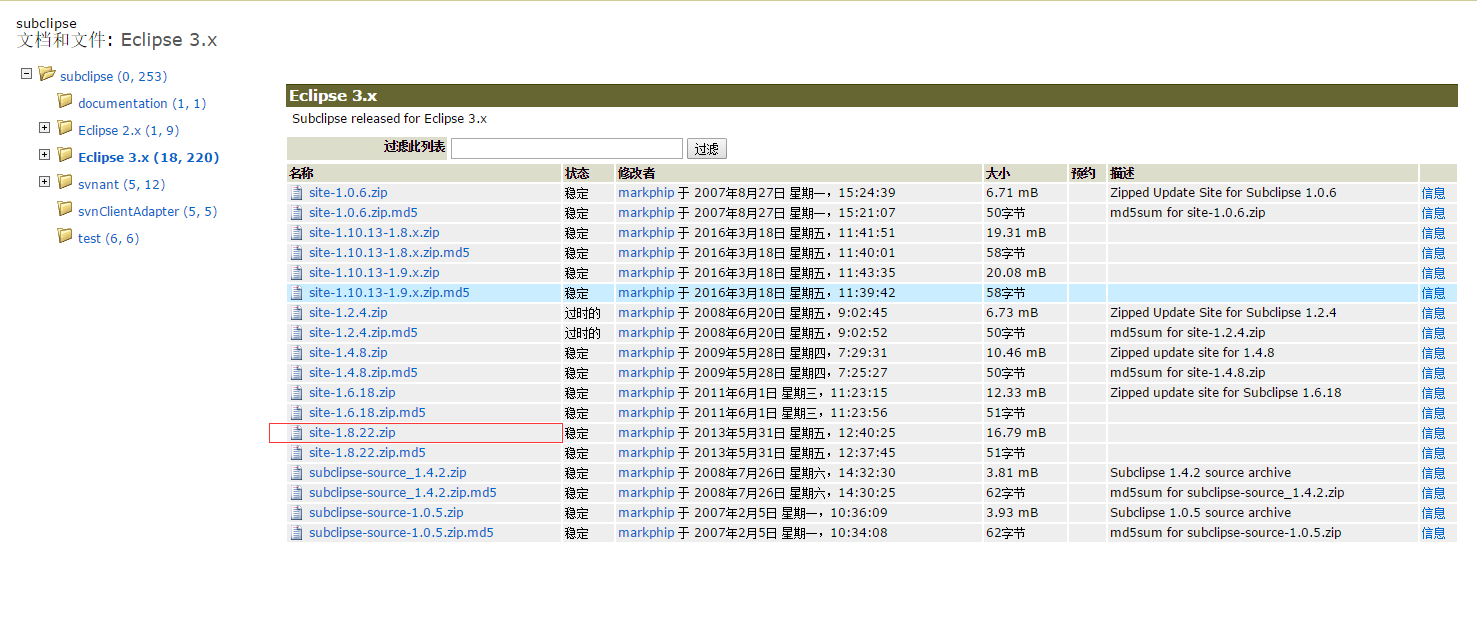
Task: Sort by 修改者 column header
Action: [x=636, y=173]
